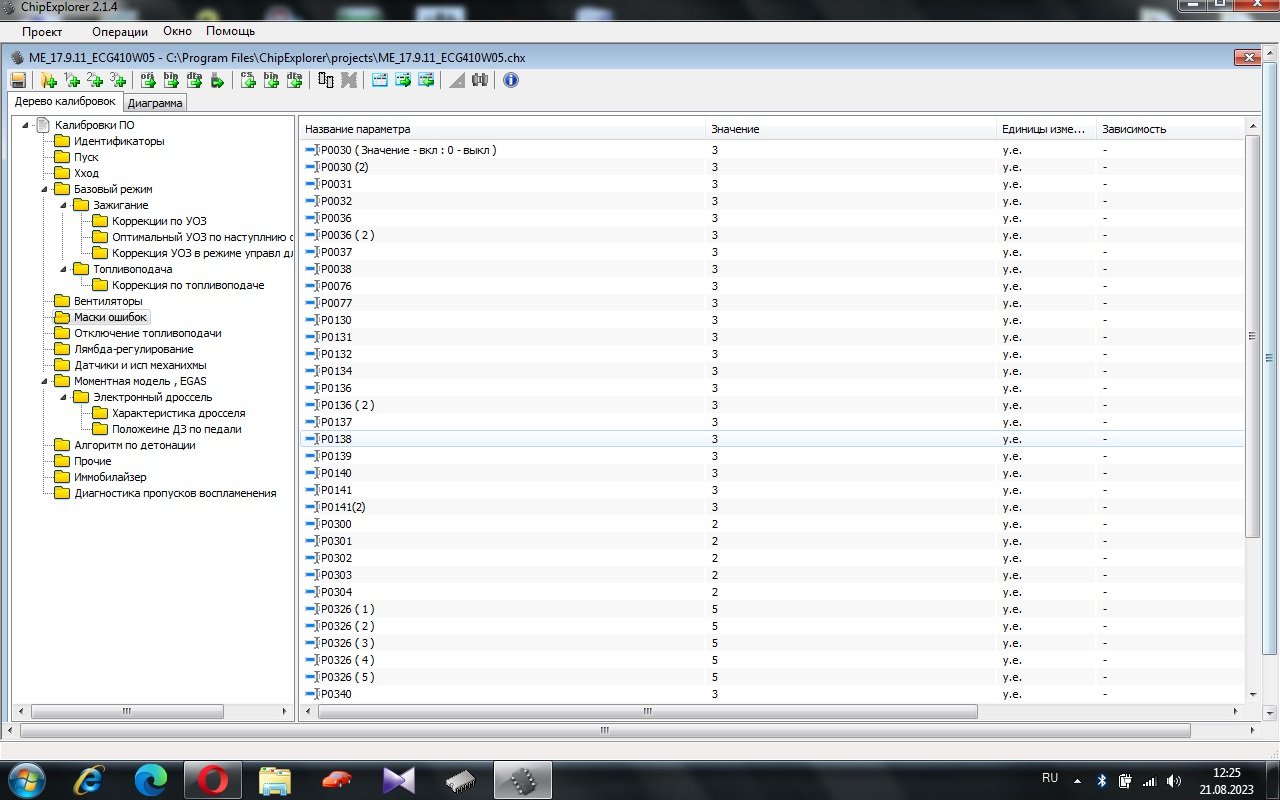Click the add folder toolbar icon
The image size is (1280, 800).
point(47,80)
